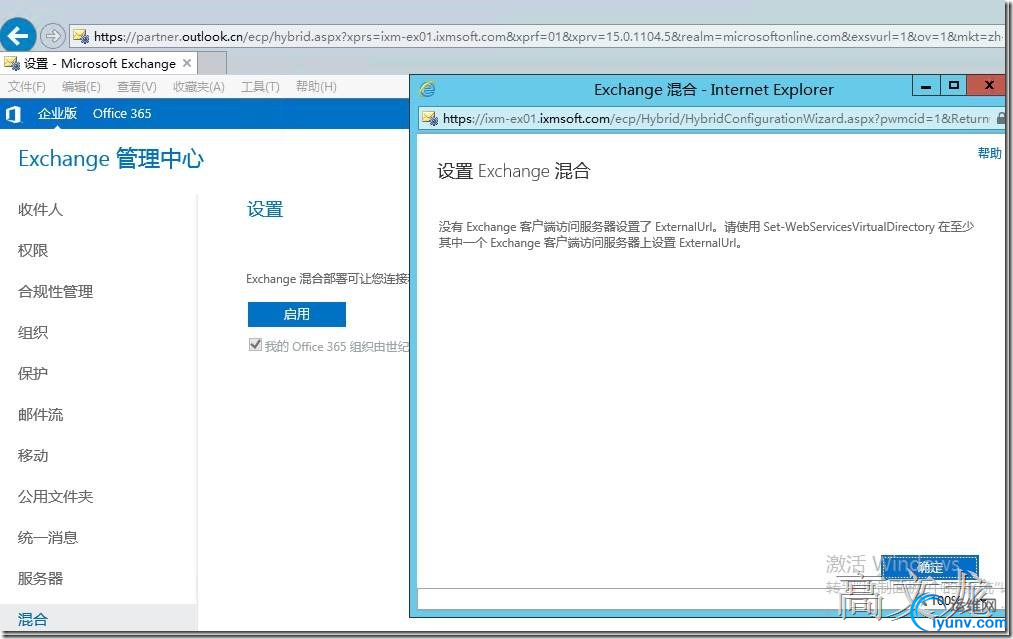Open 公用文件夹 in the left navigation
The height and width of the screenshot is (639, 1013).
point(56,497)
